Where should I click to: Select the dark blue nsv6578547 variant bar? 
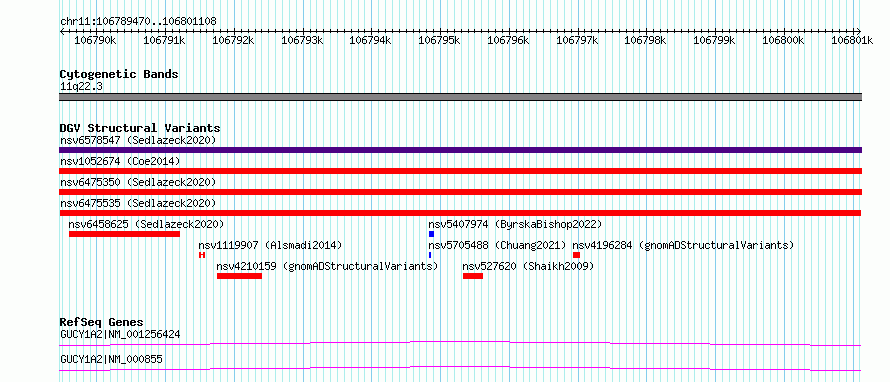460,150
